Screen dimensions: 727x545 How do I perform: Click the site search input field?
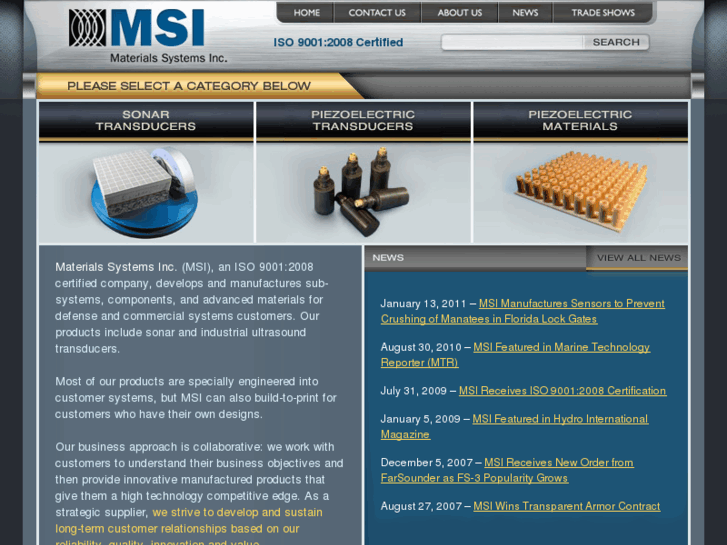click(x=512, y=42)
